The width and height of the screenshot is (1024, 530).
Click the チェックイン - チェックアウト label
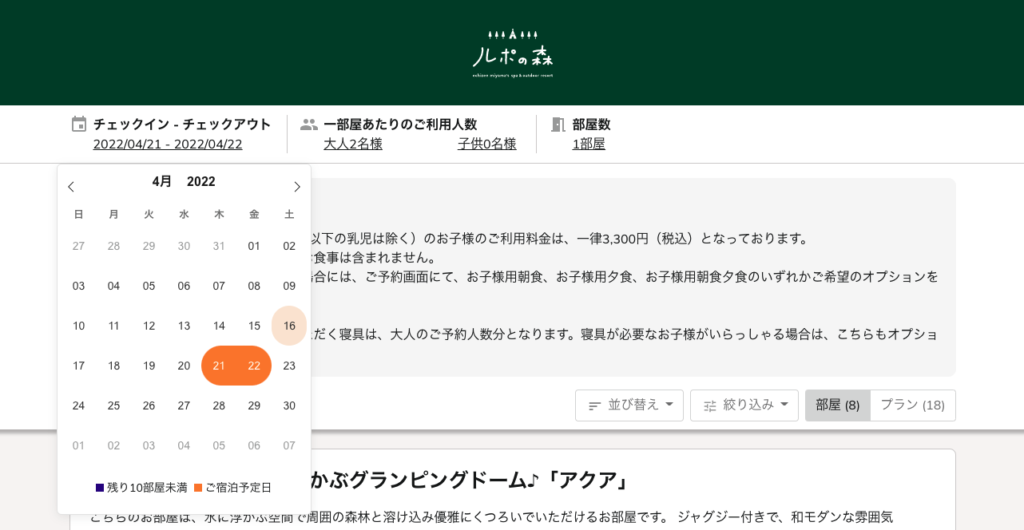pos(182,124)
